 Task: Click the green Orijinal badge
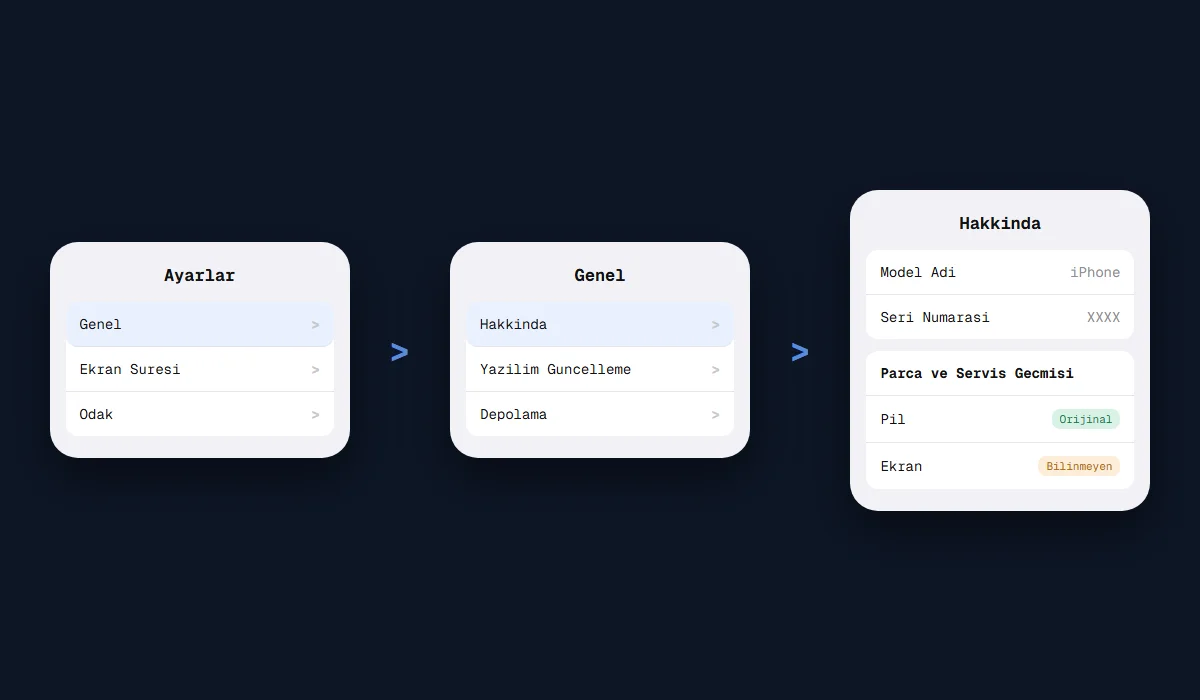pos(1085,419)
